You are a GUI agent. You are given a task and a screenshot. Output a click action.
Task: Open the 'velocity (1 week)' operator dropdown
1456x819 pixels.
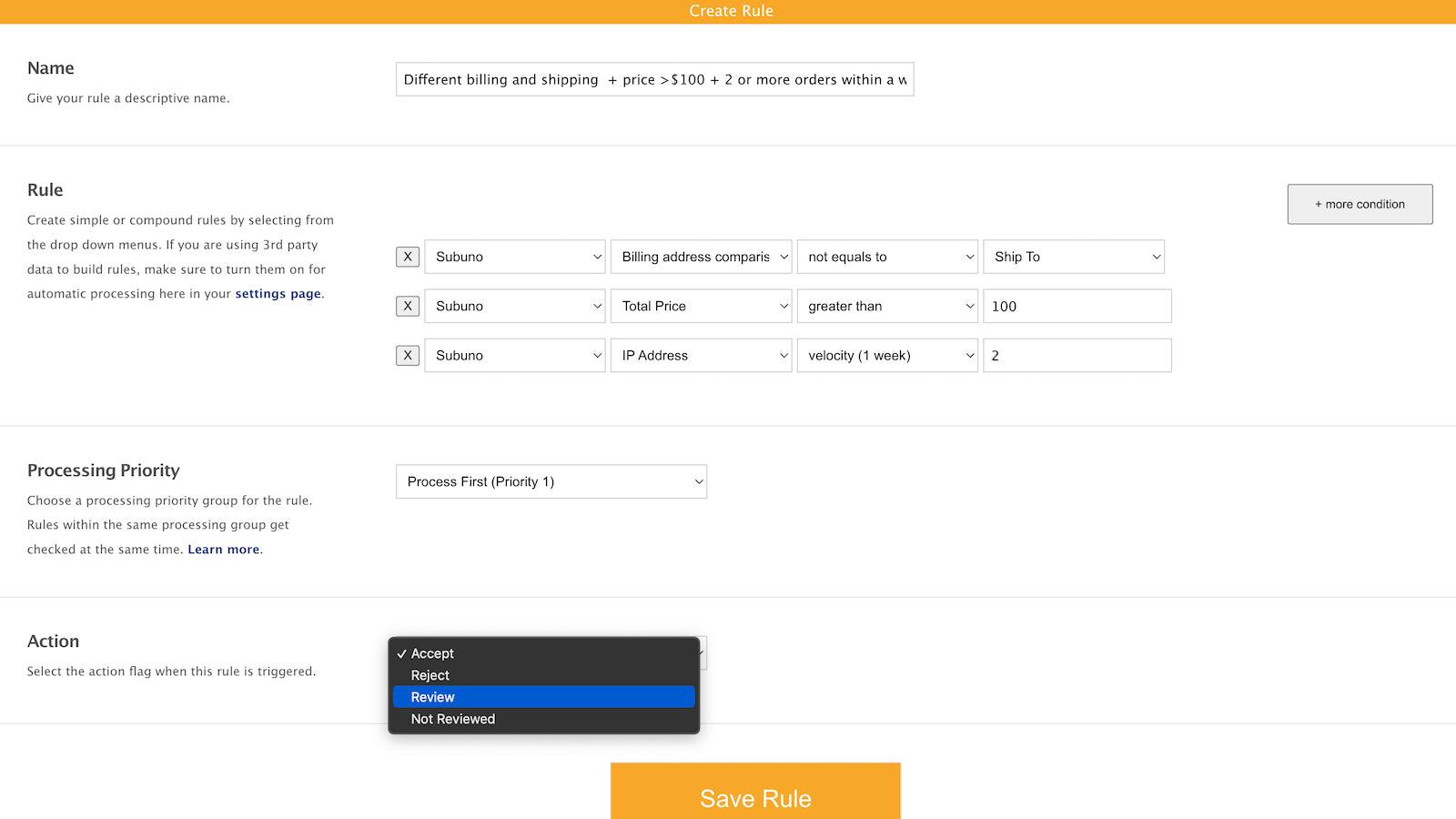click(886, 355)
